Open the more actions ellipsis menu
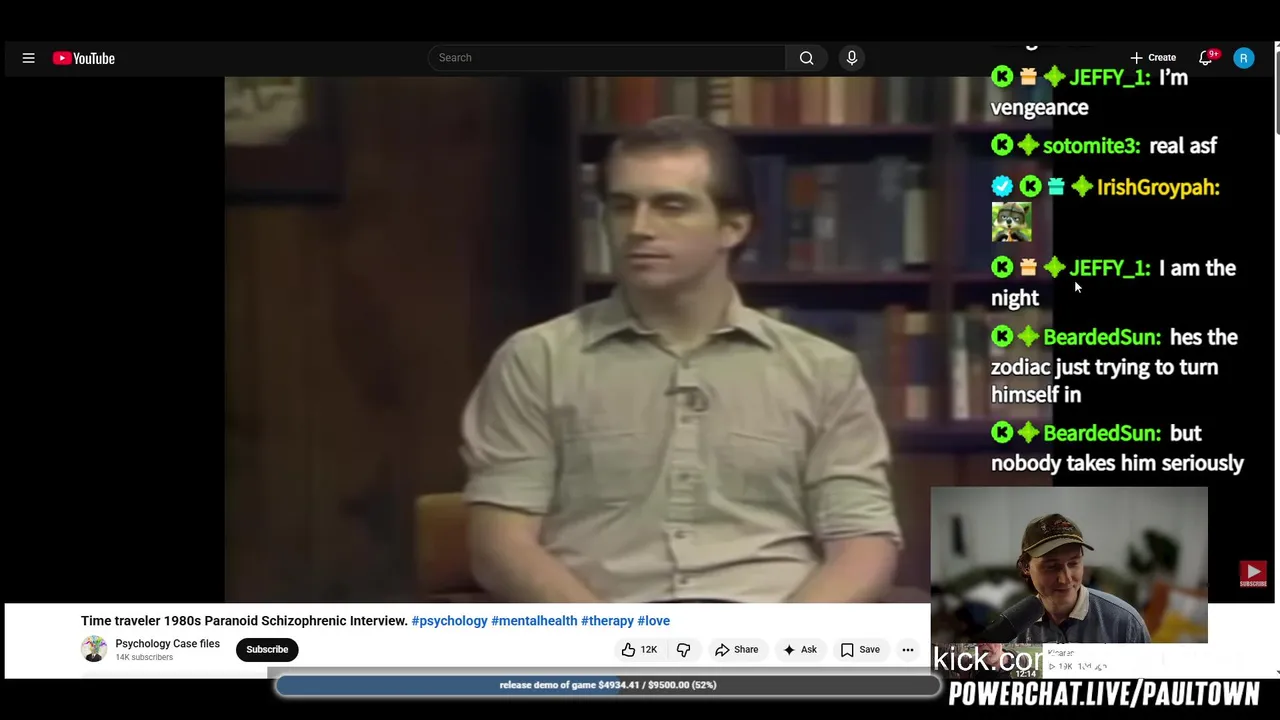The height and width of the screenshot is (720, 1280). [x=908, y=650]
